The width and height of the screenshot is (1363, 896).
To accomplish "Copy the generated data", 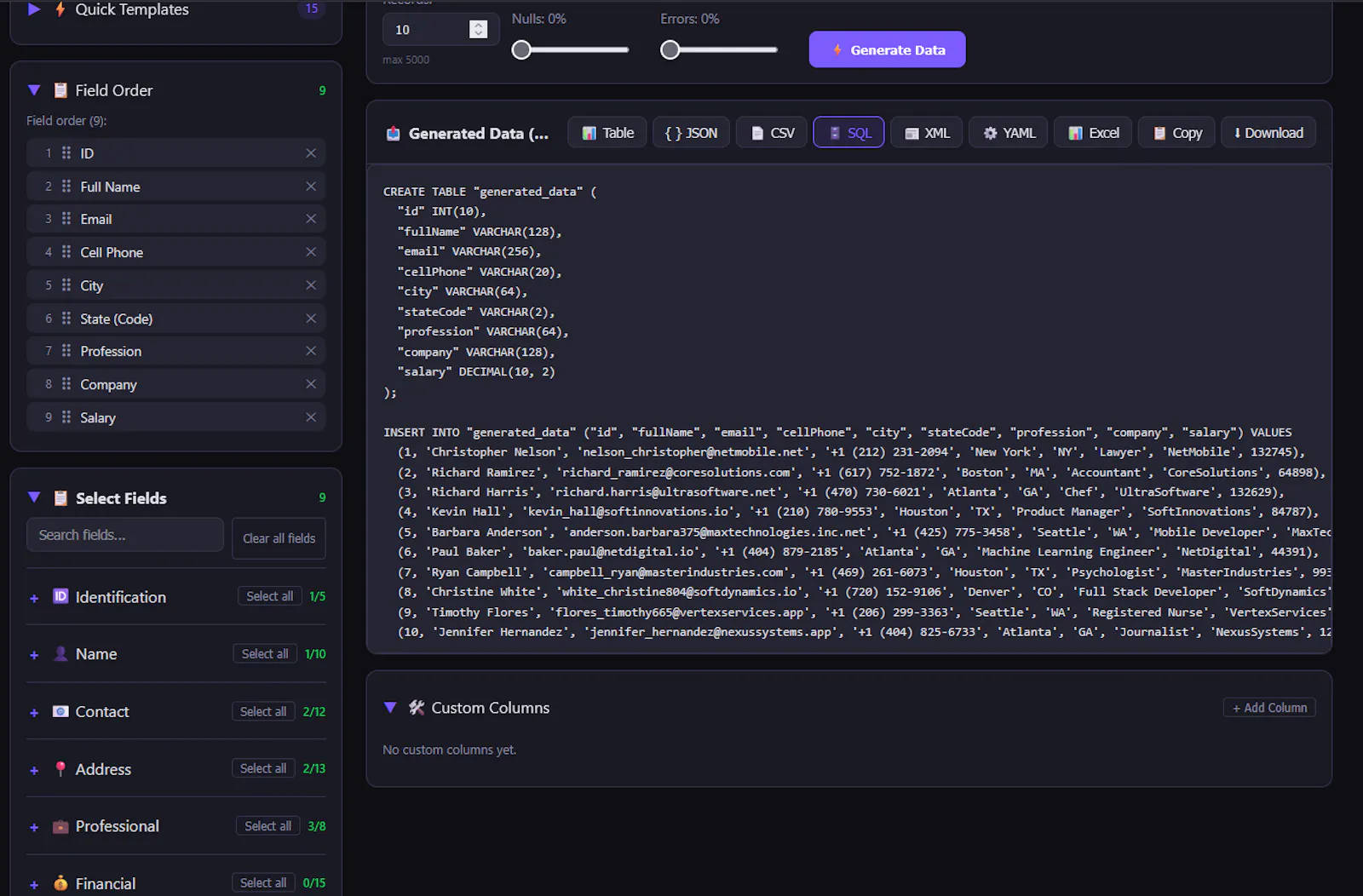I will [1176, 133].
